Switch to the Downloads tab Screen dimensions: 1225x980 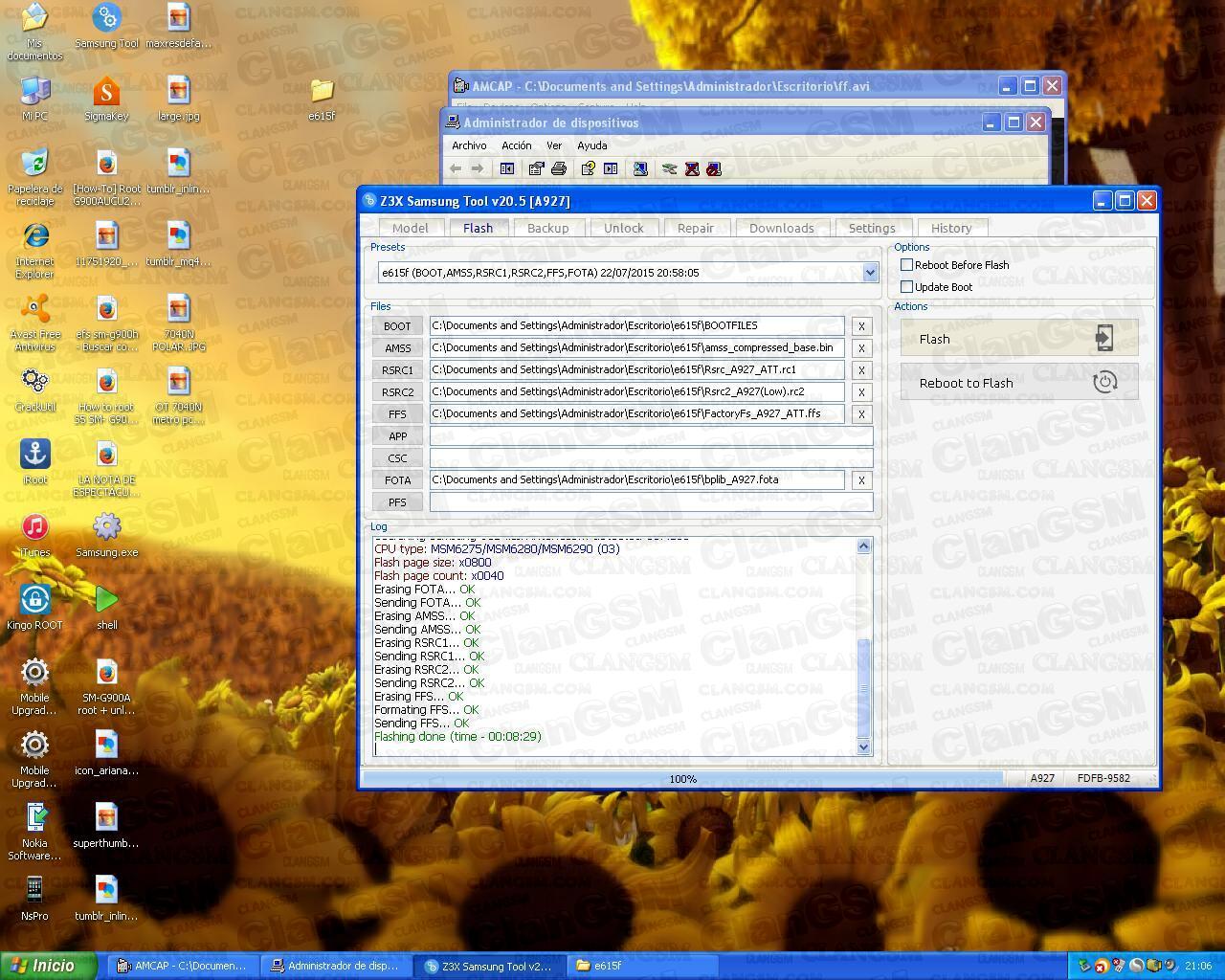(x=781, y=228)
